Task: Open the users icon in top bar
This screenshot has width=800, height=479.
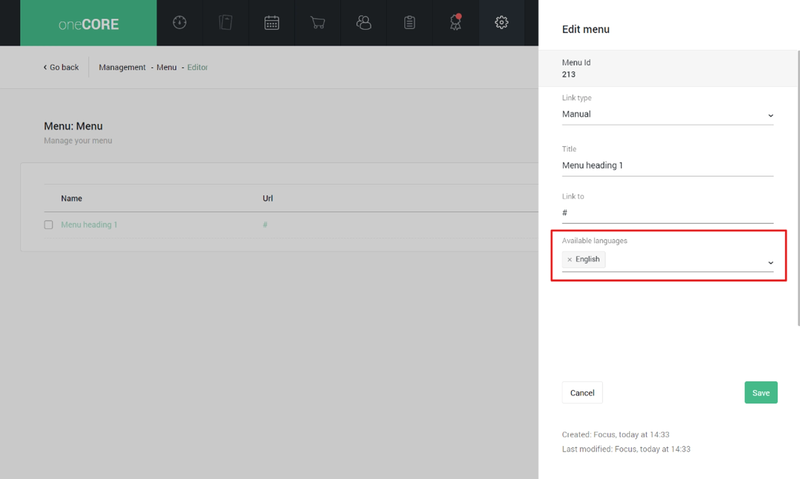Action: point(364,23)
